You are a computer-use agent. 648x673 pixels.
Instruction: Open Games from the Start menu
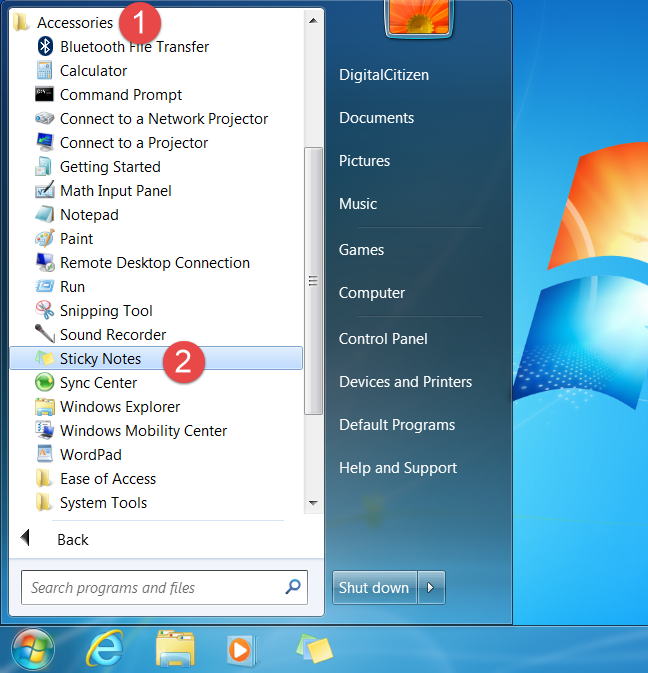(361, 250)
